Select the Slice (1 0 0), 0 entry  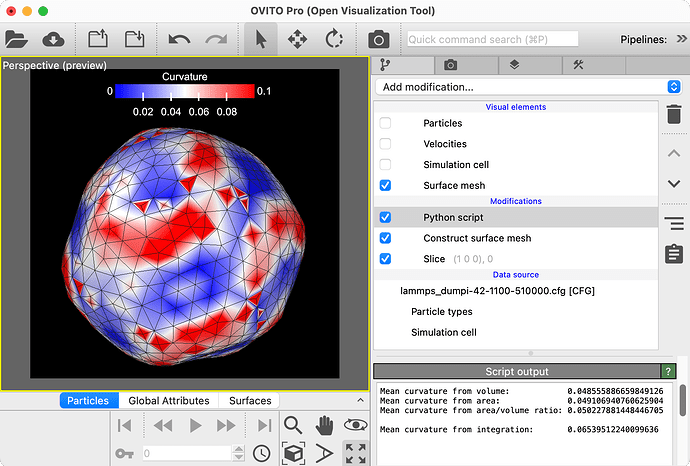[x=516, y=259]
